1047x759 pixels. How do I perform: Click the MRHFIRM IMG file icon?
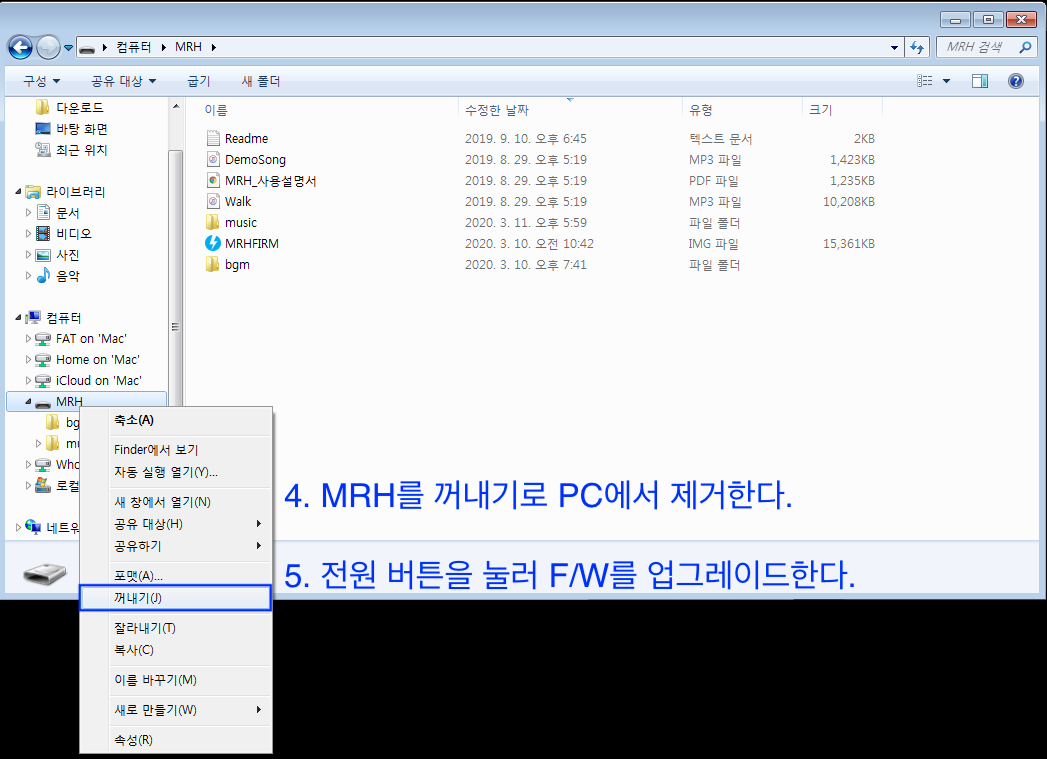click(x=212, y=243)
